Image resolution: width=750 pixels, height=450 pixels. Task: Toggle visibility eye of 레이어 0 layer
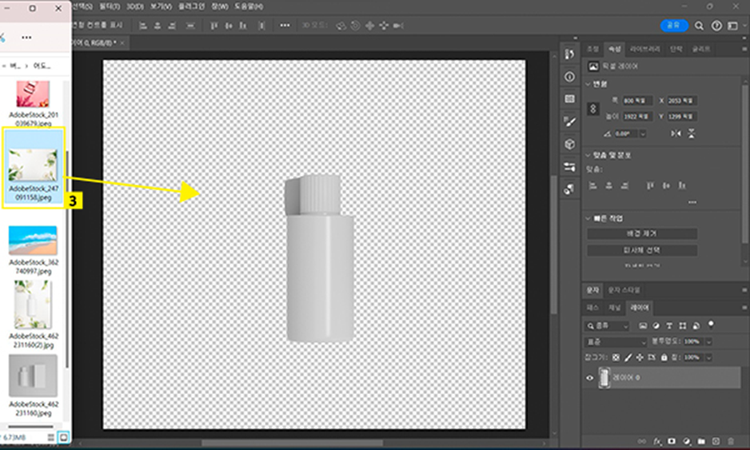click(590, 378)
